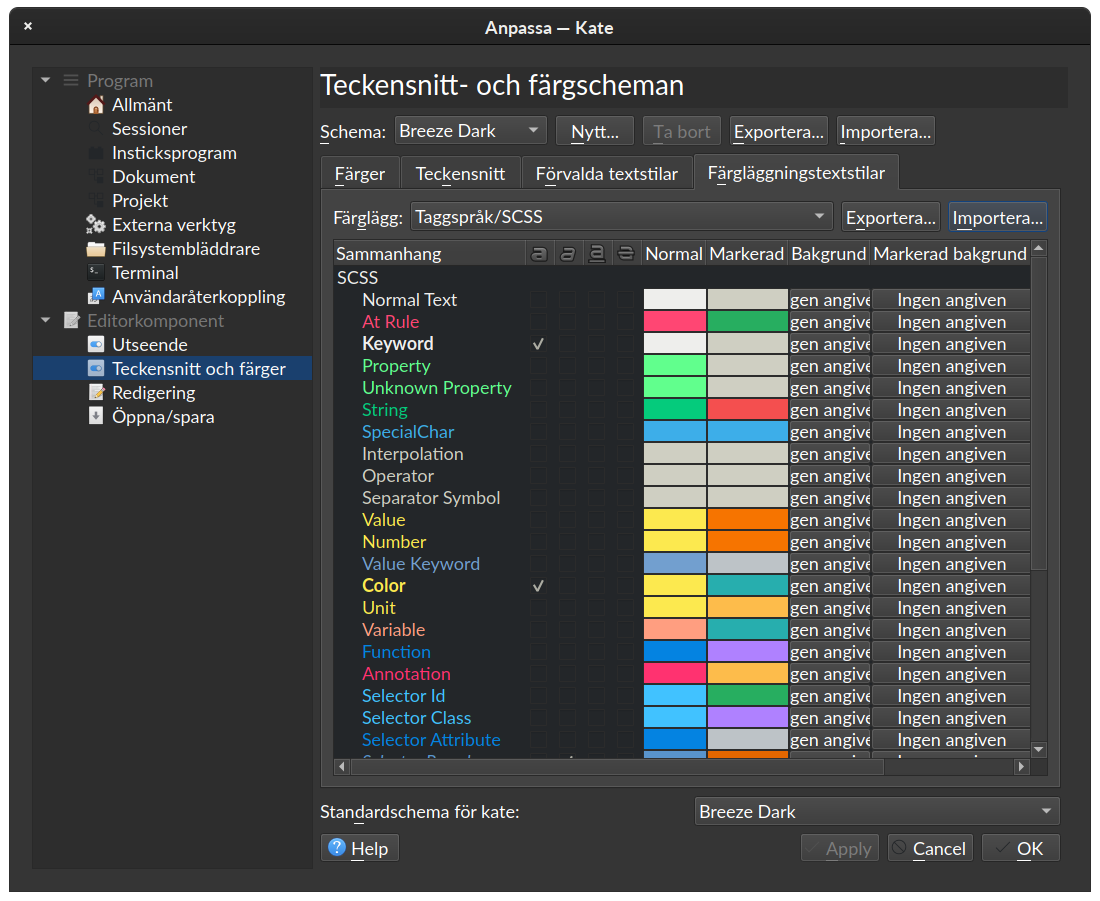Click the Sammanhang column header
Screen dimensions: 1100x901
429,253
